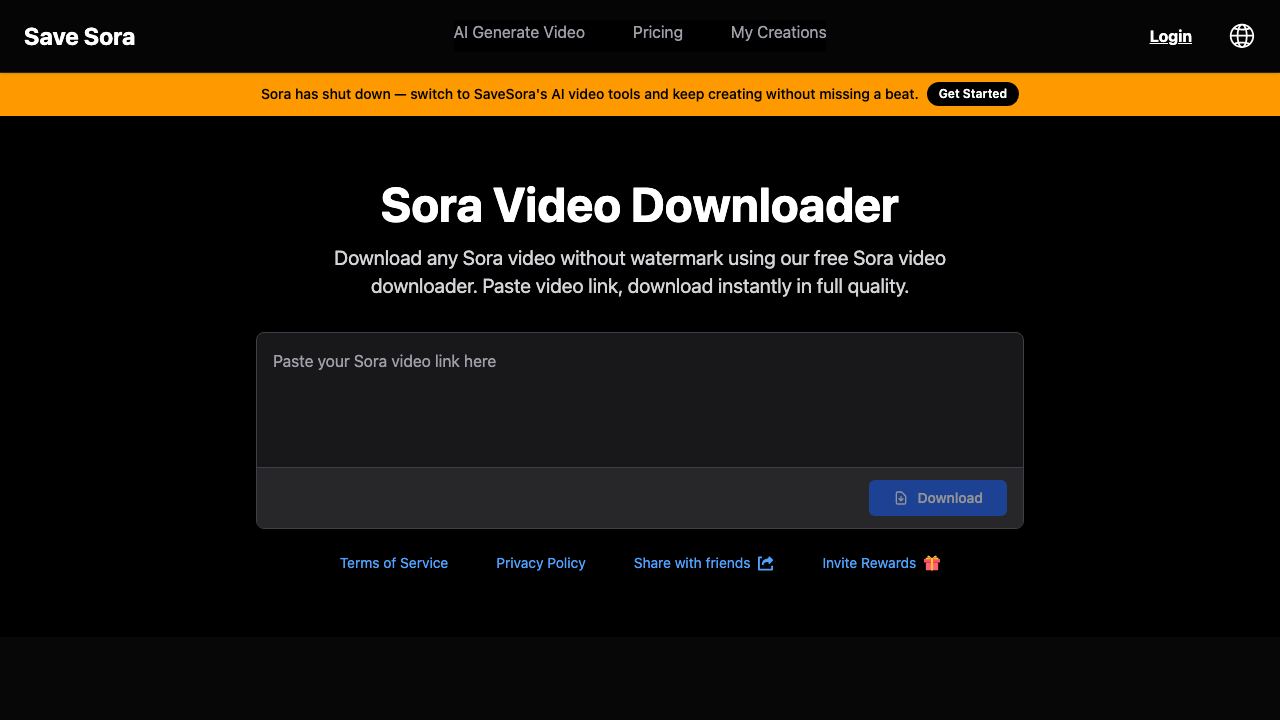The height and width of the screenshot is (720, 1280).
Task: Click the Sora Video Downloader heading
Action: 639,205
